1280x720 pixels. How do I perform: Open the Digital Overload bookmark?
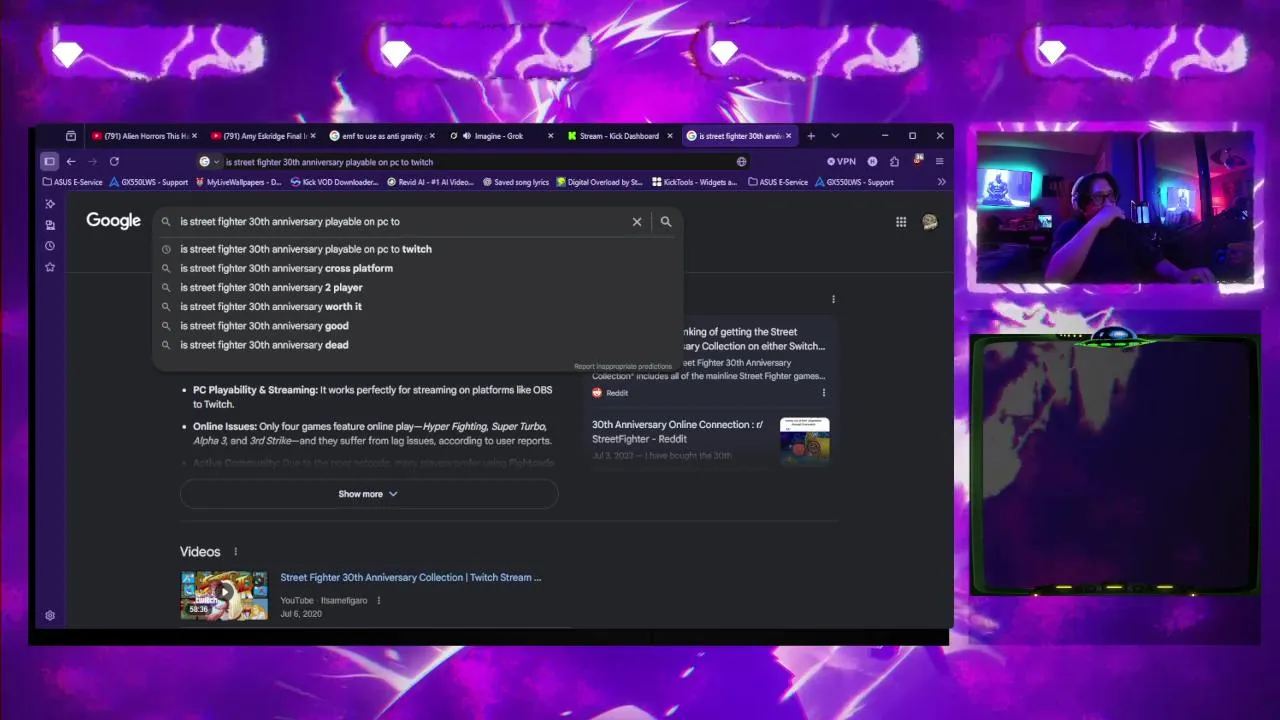599,182
